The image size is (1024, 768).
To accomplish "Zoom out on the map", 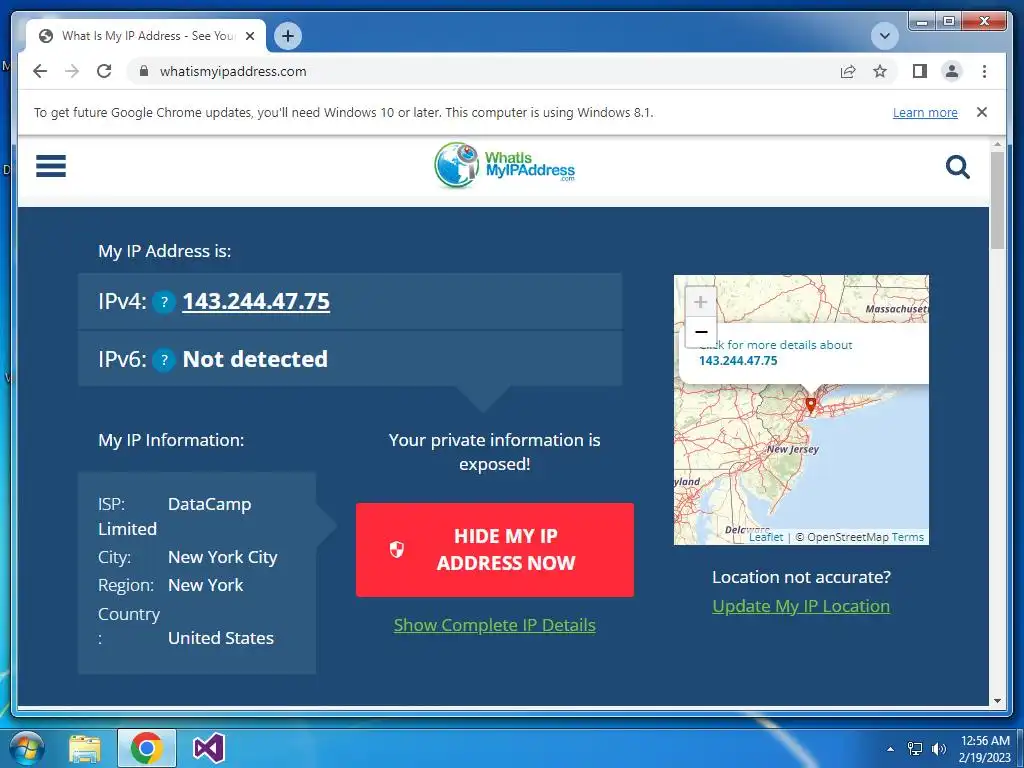I will [701, 332].
